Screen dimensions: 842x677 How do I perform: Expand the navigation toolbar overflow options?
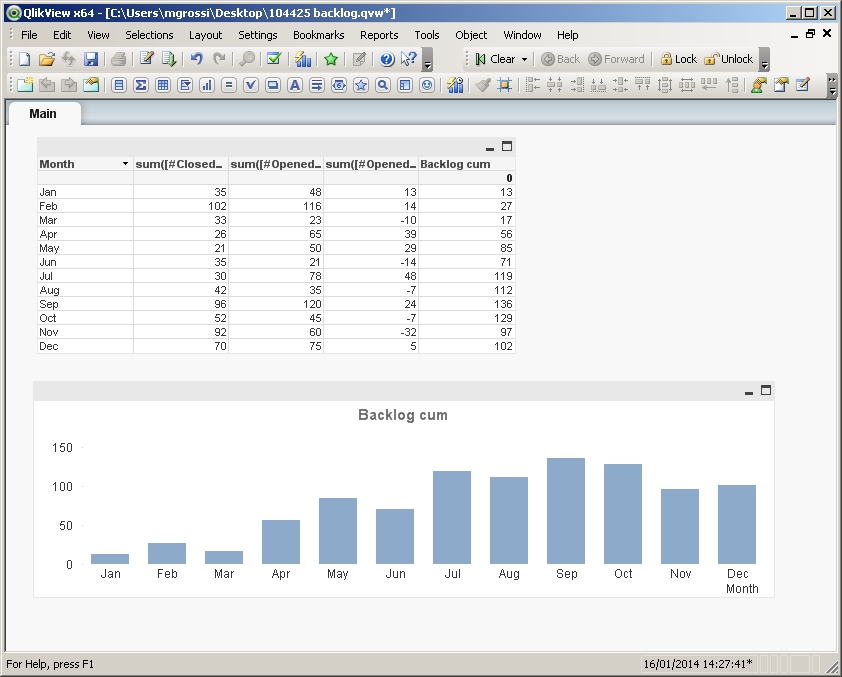pos(765,62)
